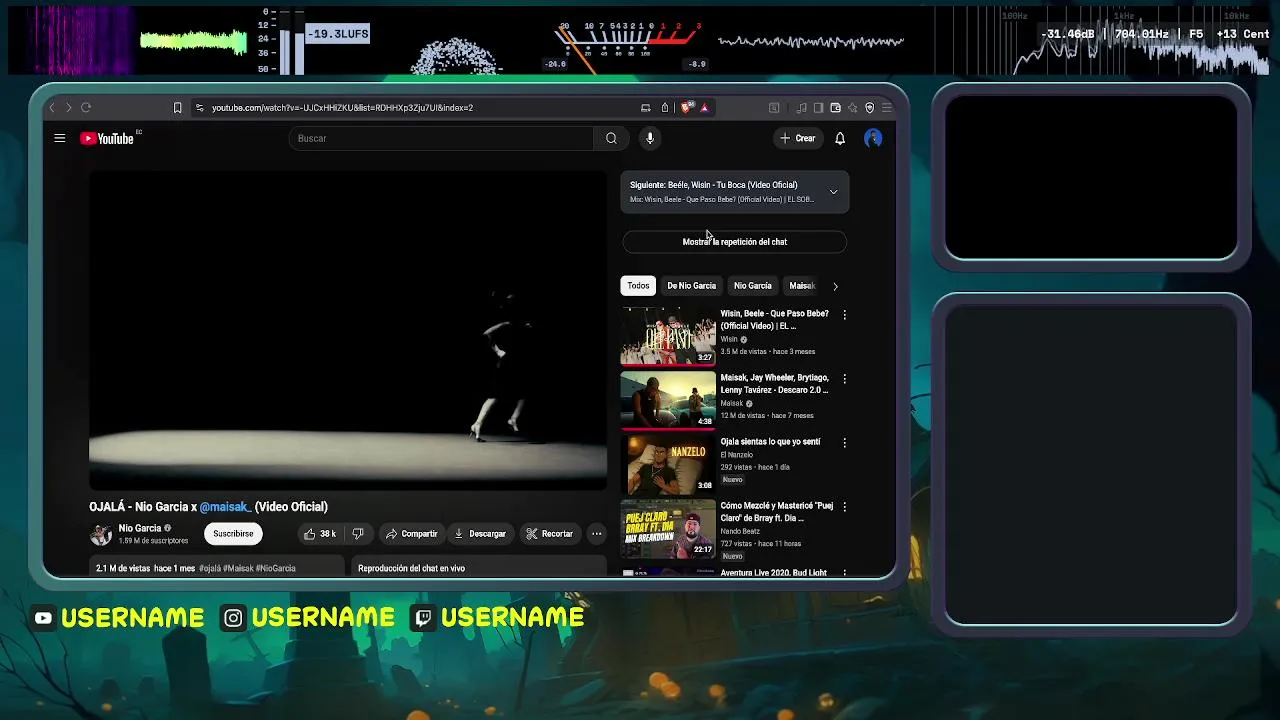1280x720 pixels.
Task: Open the Nio Garcia channel name link
Action: click(x=140, y=528)
